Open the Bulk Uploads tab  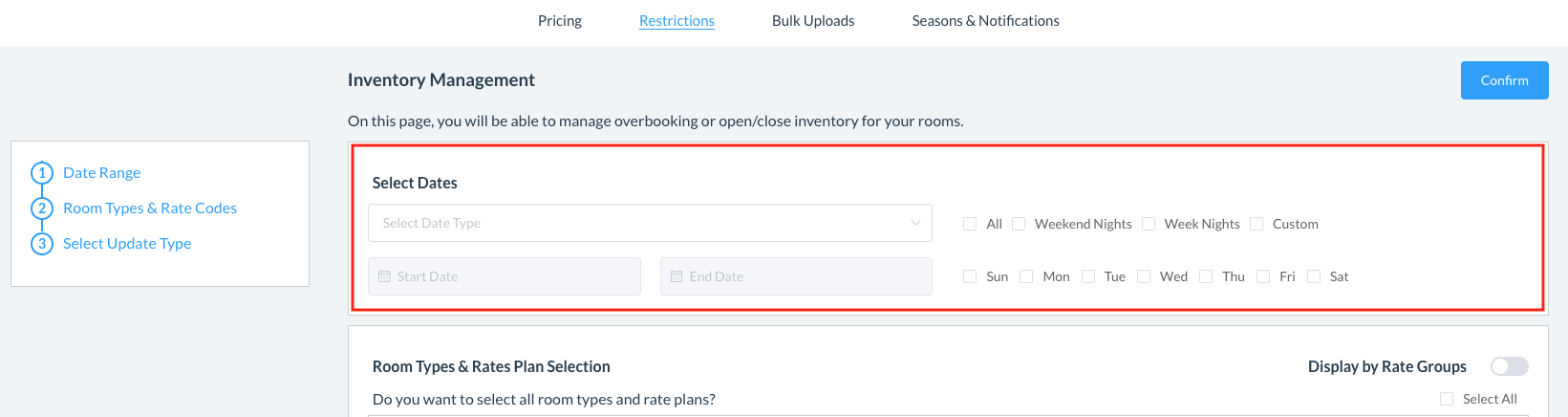813,21
